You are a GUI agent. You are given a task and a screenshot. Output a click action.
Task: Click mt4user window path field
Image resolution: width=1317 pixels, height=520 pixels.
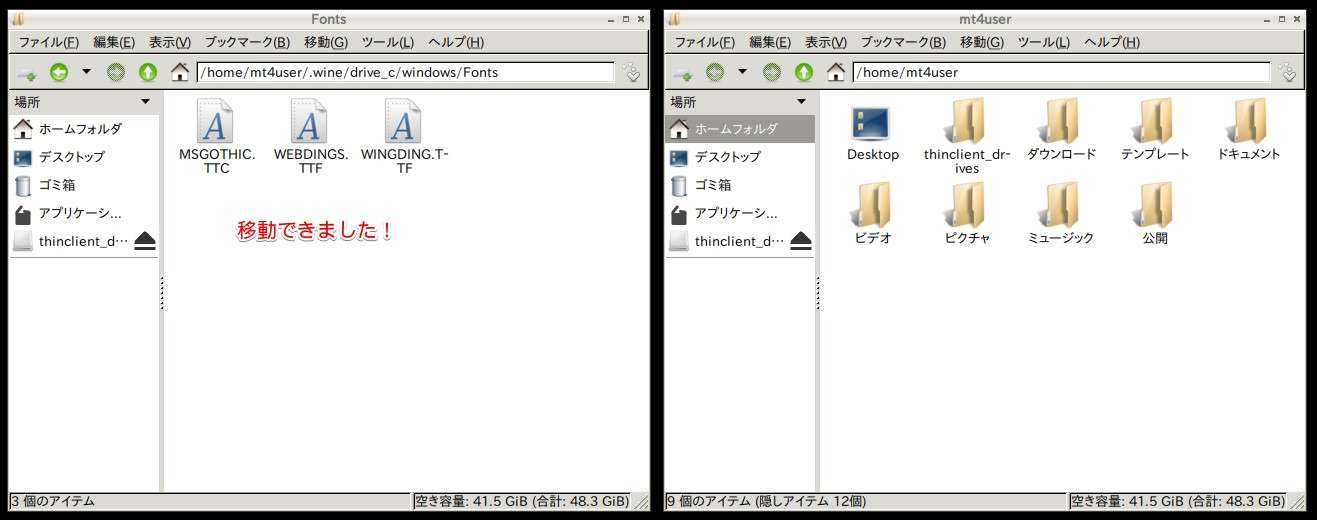1061,72
